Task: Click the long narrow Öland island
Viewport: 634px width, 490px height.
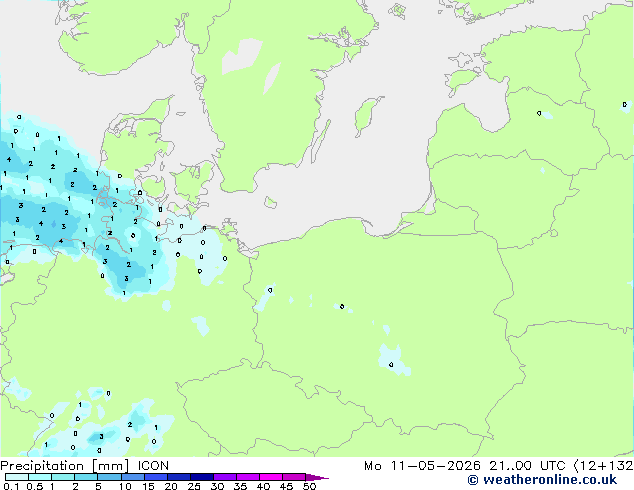Action: (321, 142)
